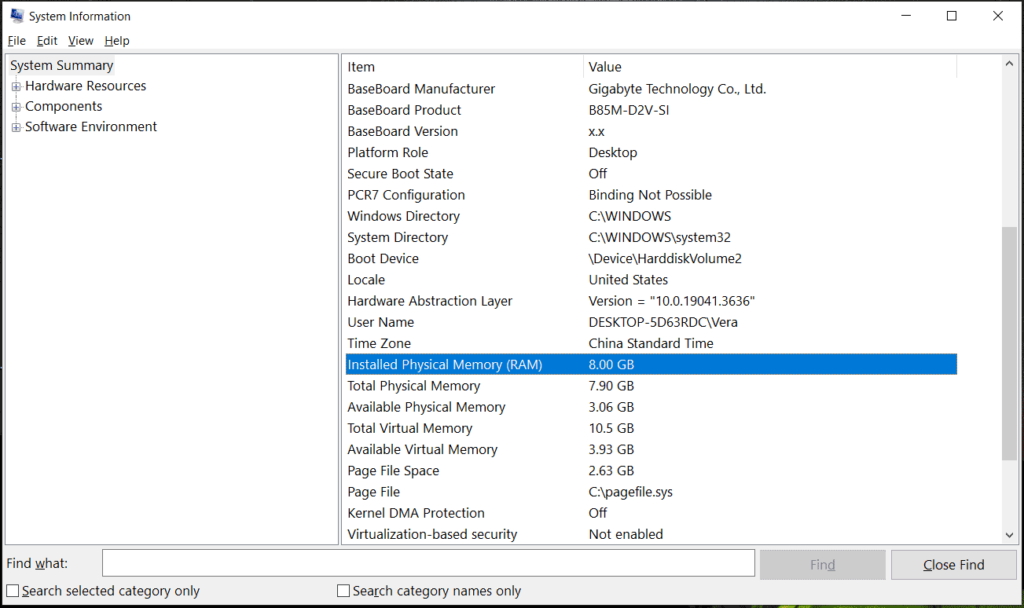Viewport: 1024px width, 608px height.
Task: Open the File menu
Action: pyautogui.click(x=16, y=40)
